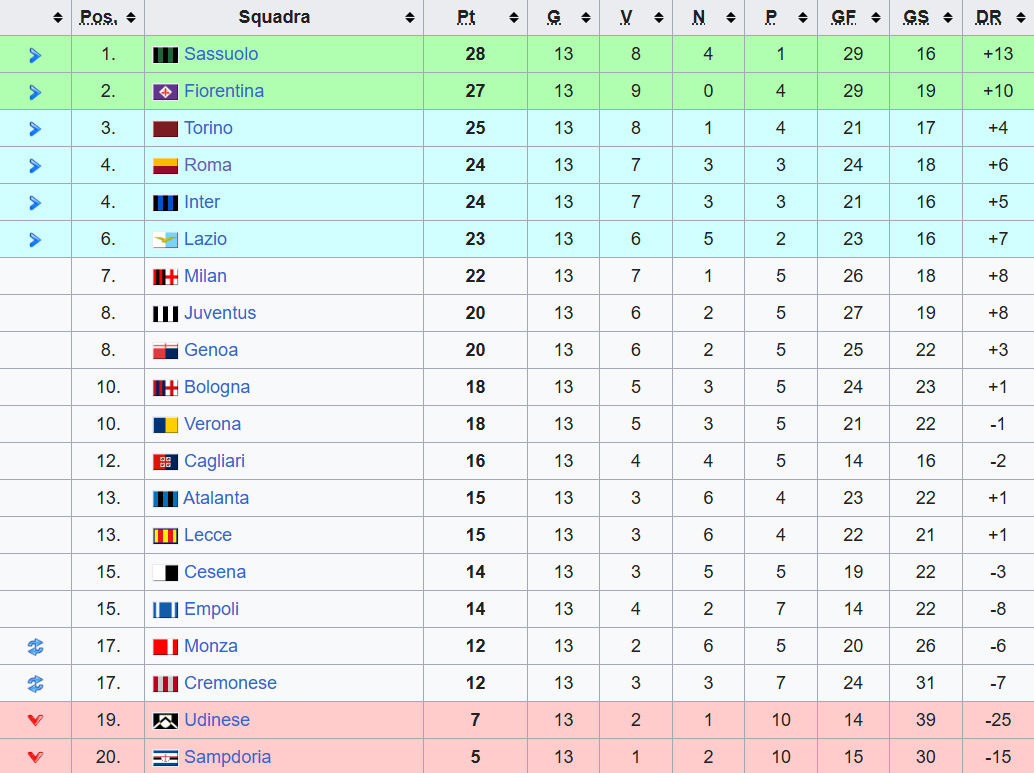Click the Milan red-black flag icon

[x=165, y=277]
